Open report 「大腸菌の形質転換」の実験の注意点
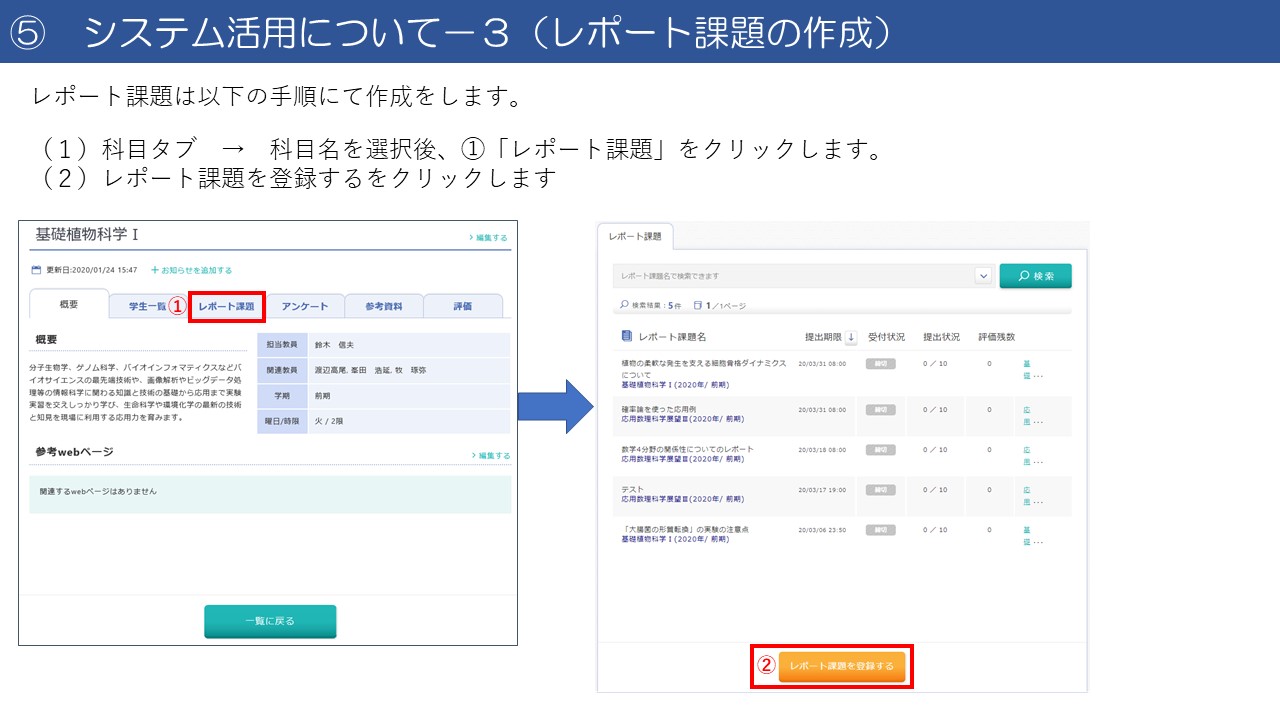This screenshot has height=720, width=1280. point(685,530)
